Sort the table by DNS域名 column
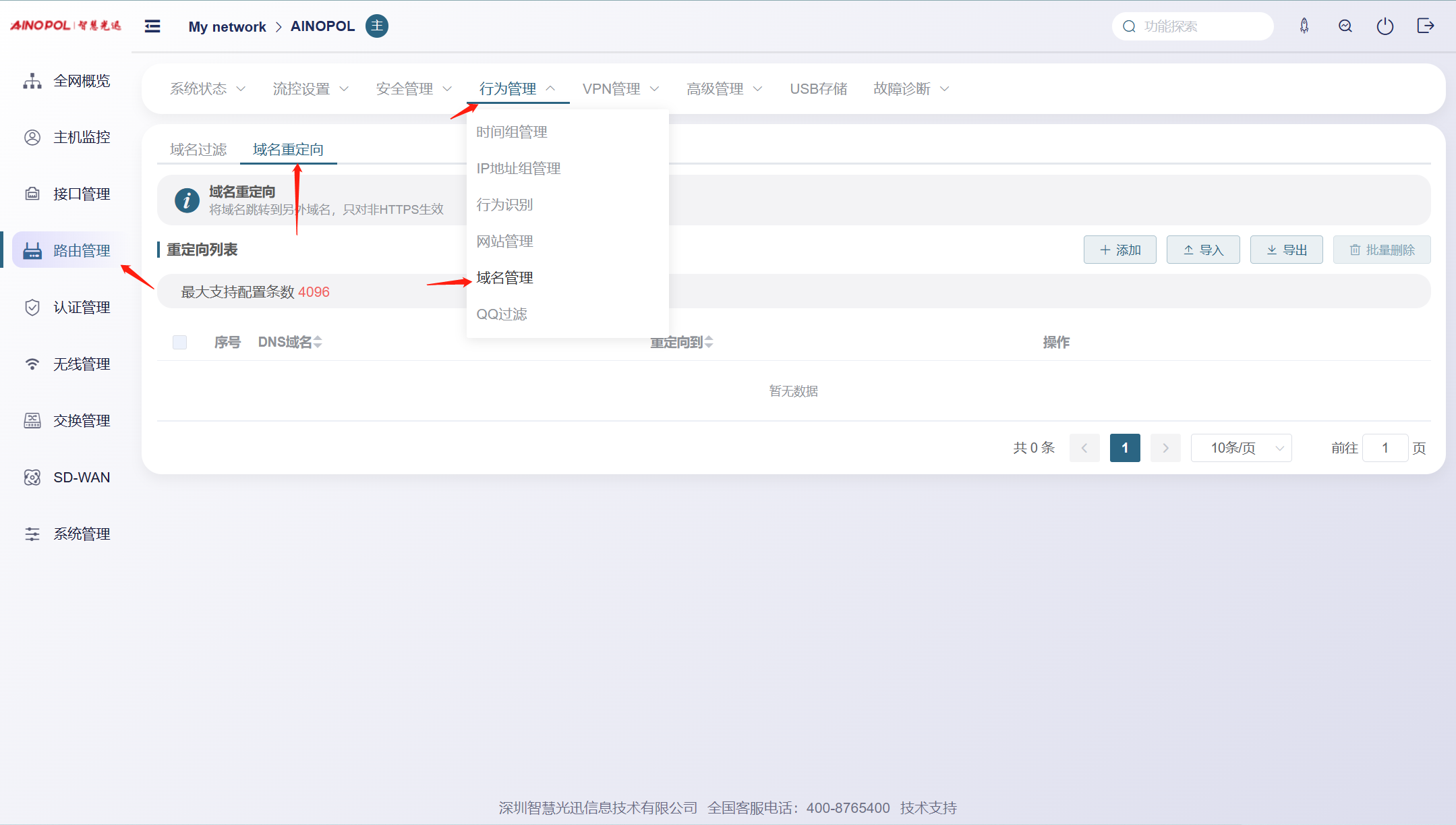Image resolution: width=1456 pixels, height=825 pixels. coord(318,342)
